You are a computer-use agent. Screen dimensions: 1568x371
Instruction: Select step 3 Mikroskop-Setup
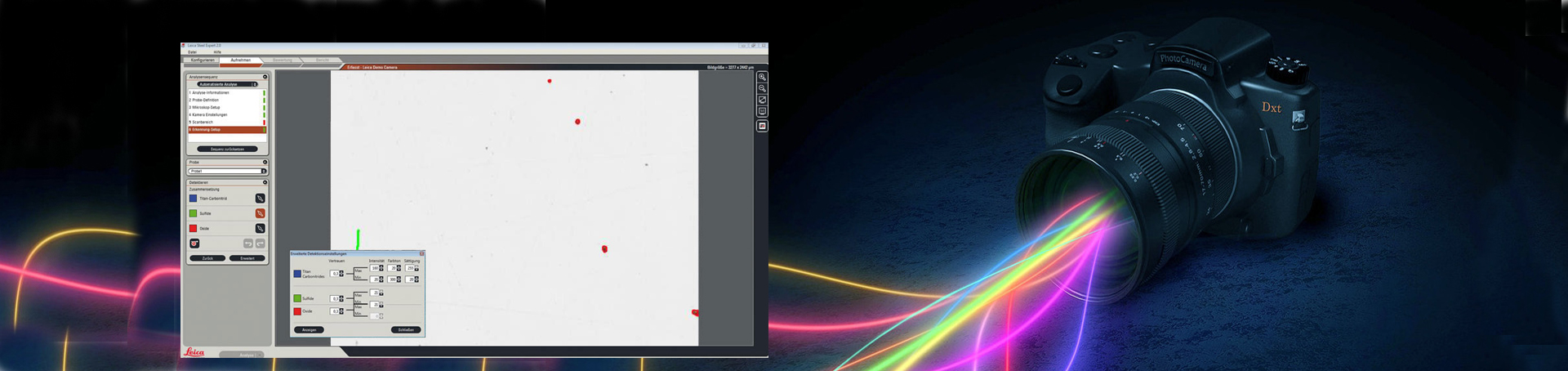(226, 107)
